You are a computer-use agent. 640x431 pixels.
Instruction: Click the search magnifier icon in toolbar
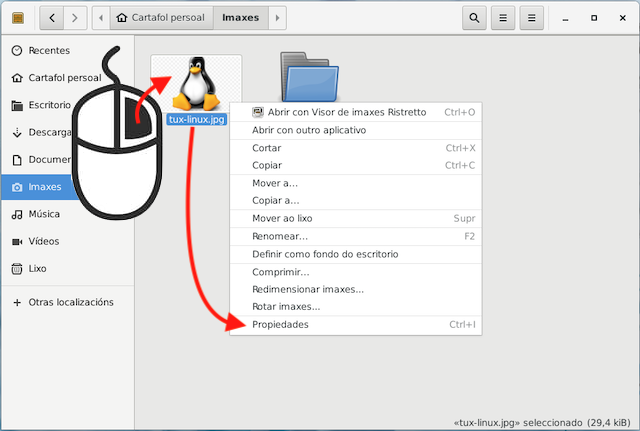(x=475, y=18)
